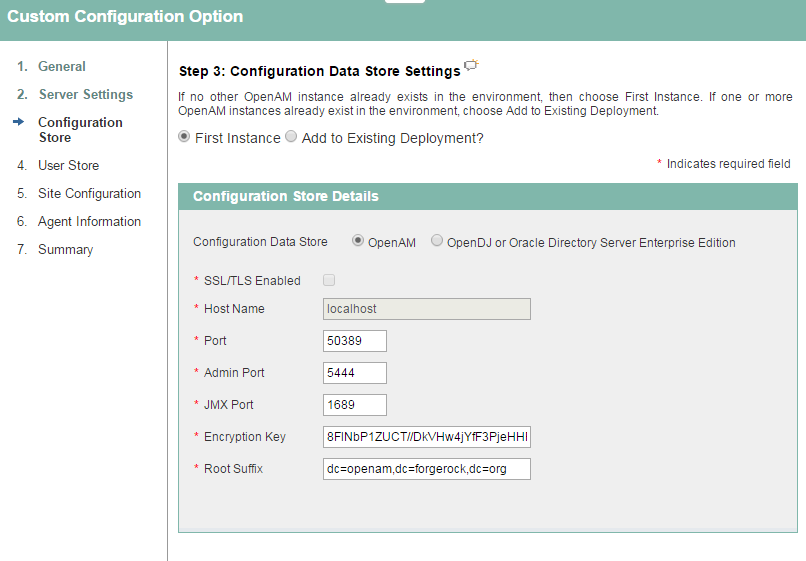Click the Port field with 50389
Screen dimensions: 806x561
355,341
